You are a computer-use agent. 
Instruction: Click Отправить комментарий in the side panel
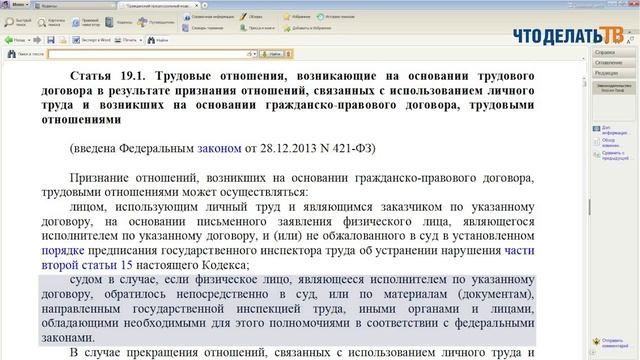click(611, 343)
